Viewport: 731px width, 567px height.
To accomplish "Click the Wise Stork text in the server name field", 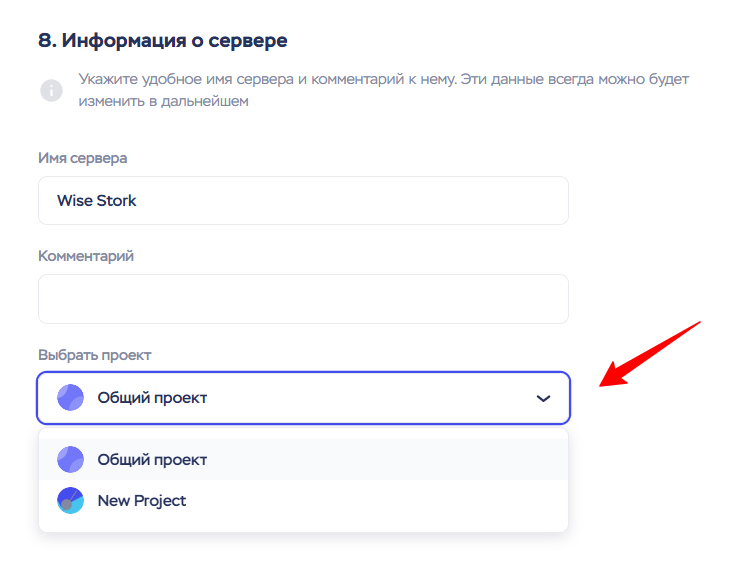I will [97, 201].
